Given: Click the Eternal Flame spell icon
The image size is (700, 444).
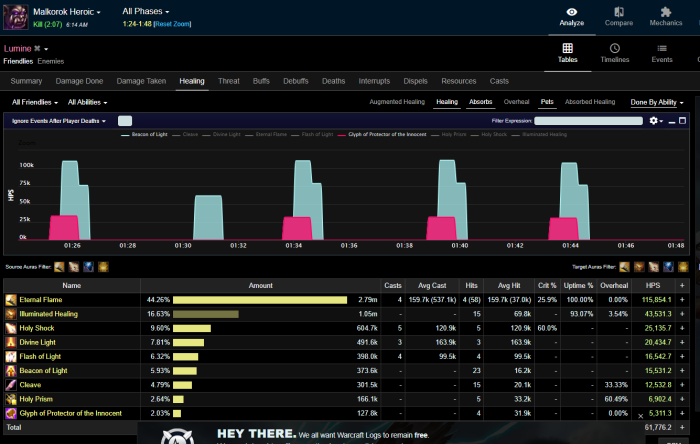Looking at the screenshot, I should click(11, 300).
